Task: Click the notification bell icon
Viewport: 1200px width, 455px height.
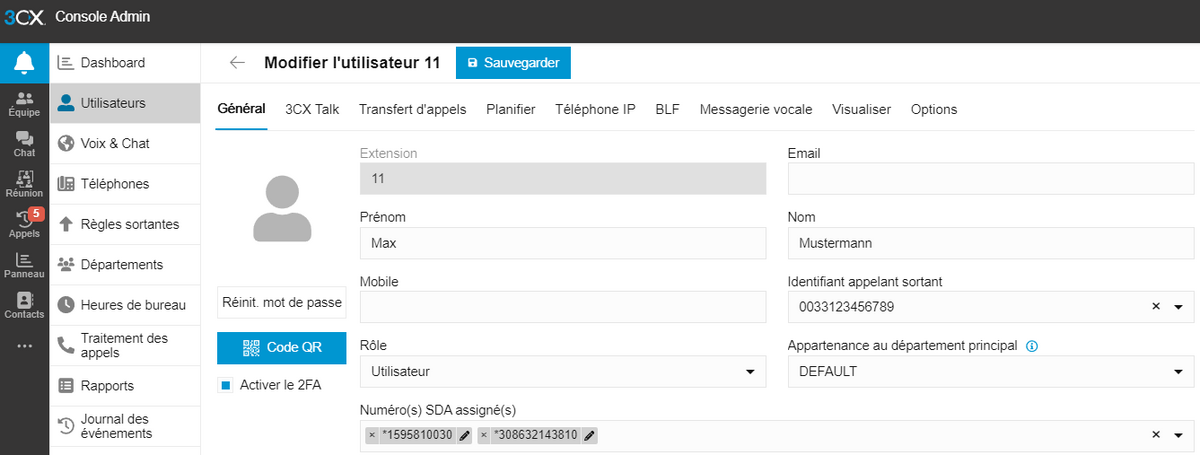Action: [24, 63]
